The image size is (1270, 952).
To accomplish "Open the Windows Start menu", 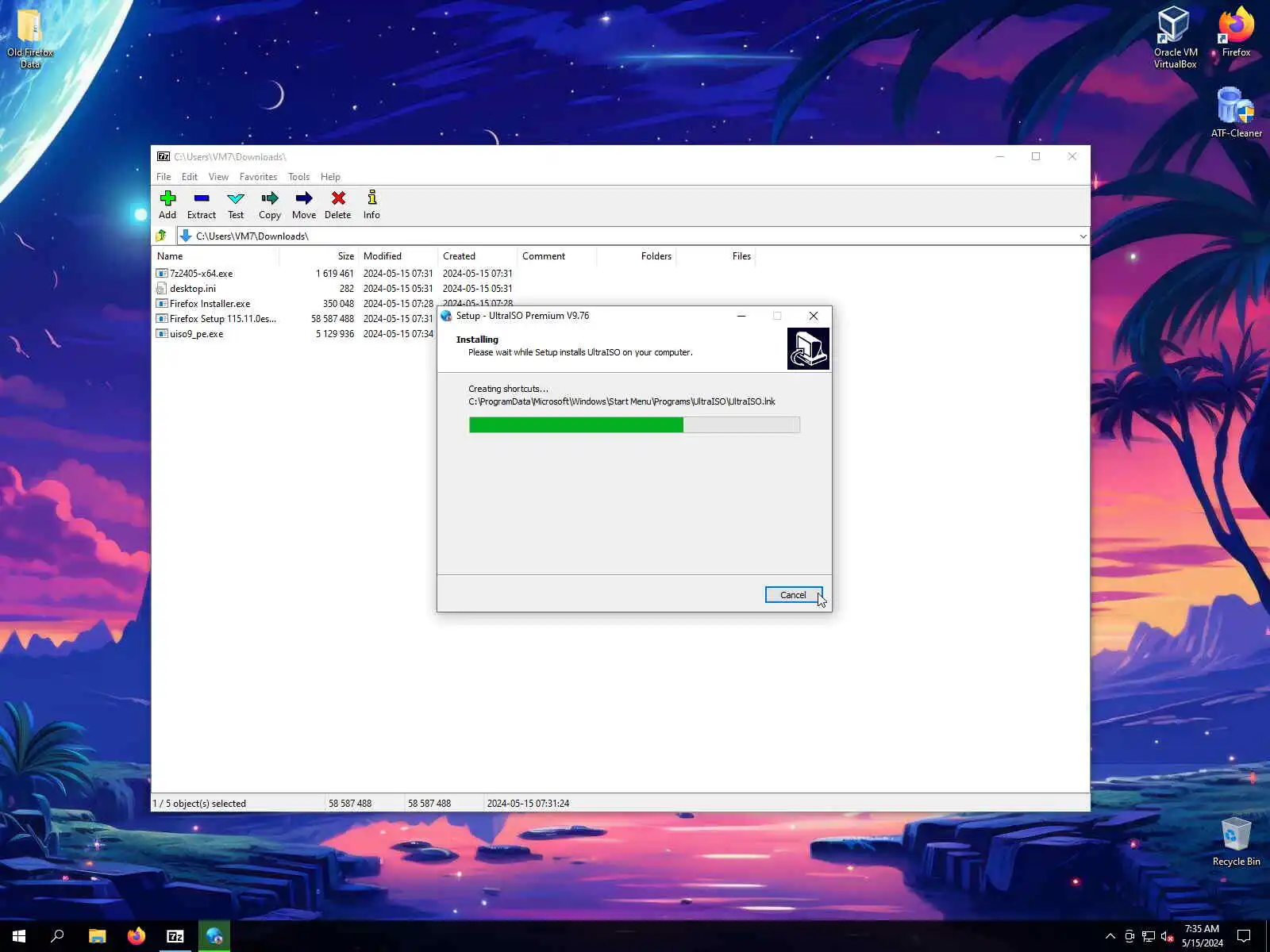I will (19, 936).
